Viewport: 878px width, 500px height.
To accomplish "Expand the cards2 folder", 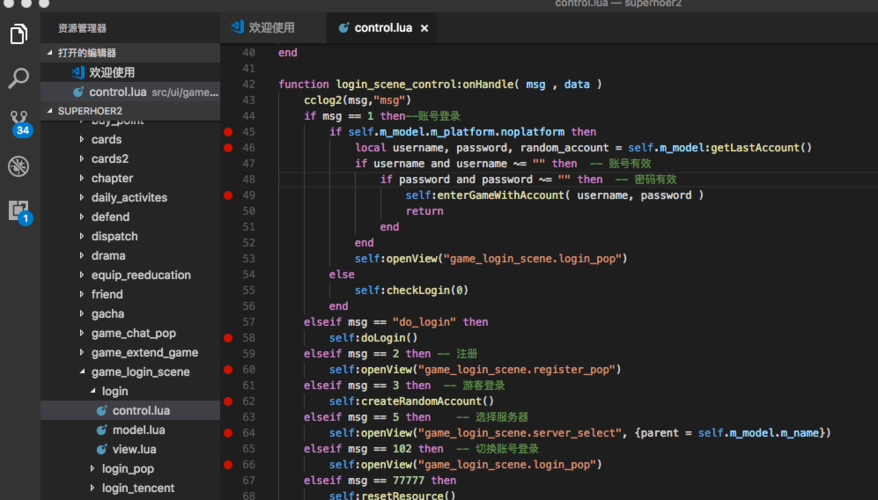I will click(x=130, y=159).
